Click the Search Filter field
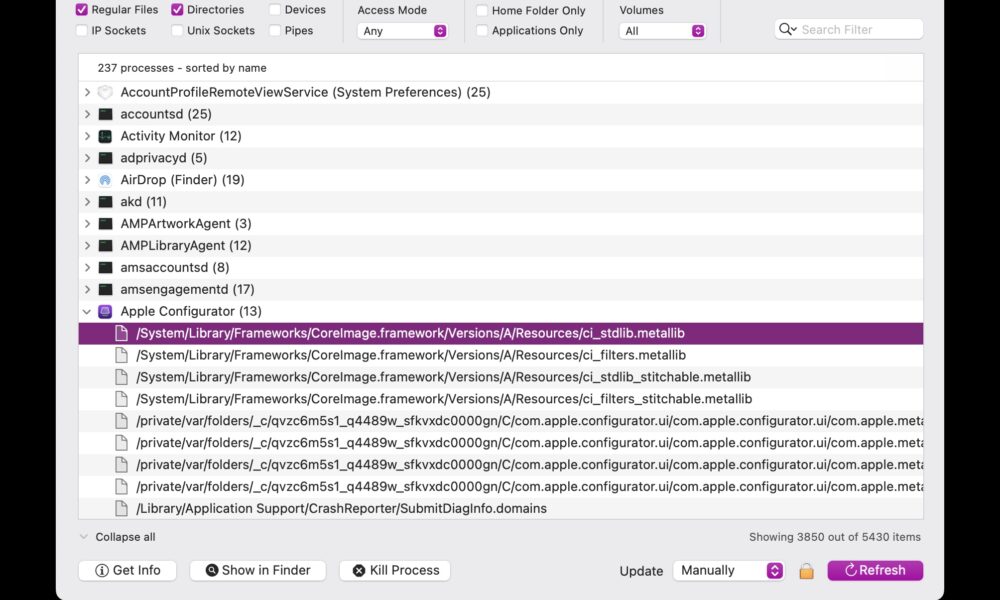This screenshot has width=1000, height=600. click(x=849, y=29)
